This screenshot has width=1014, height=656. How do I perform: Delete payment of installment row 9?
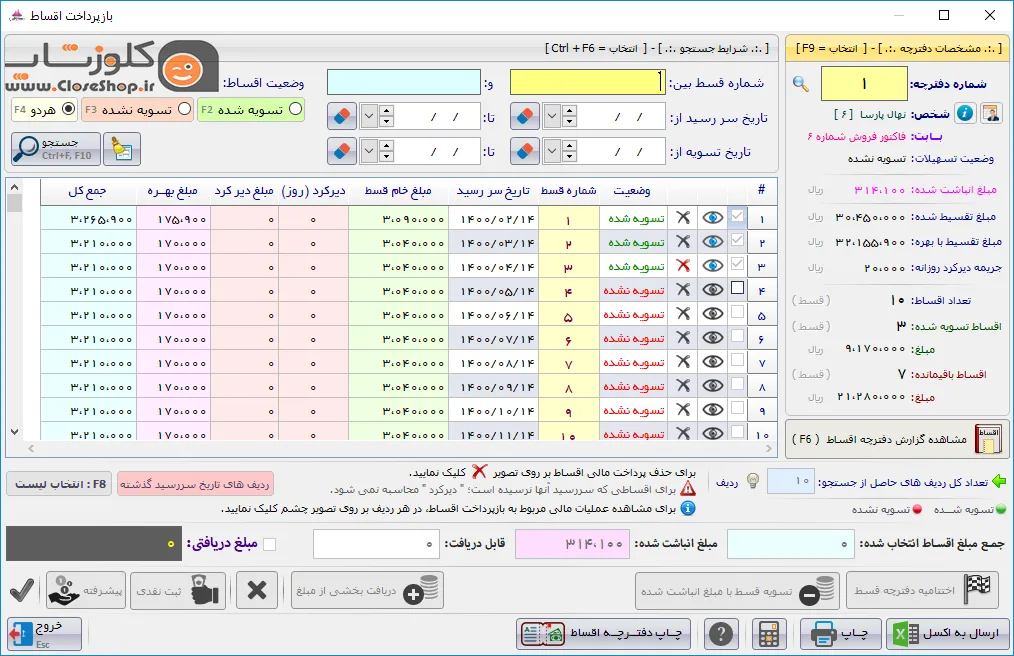point(683,410)
